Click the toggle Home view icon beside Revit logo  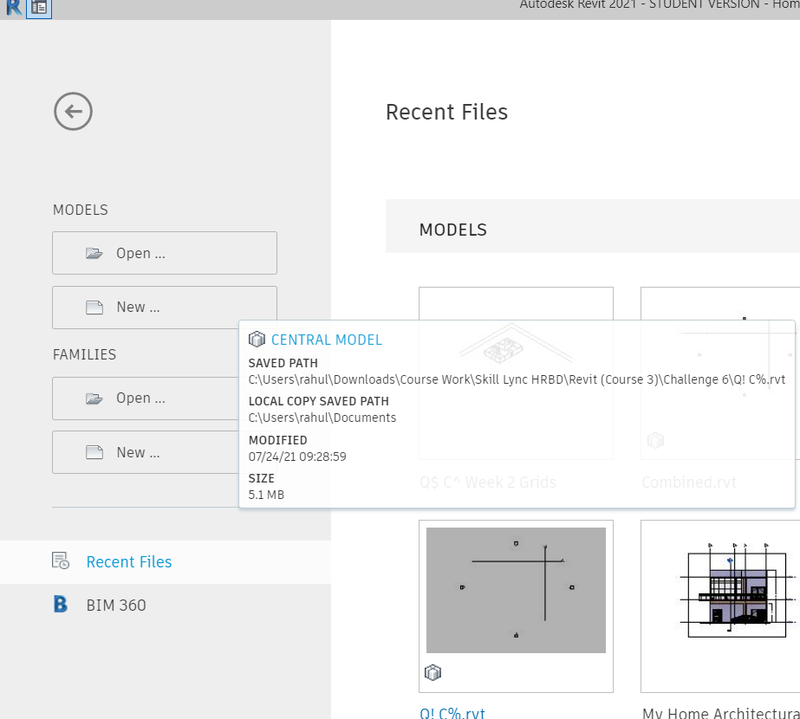click(38, 9)
